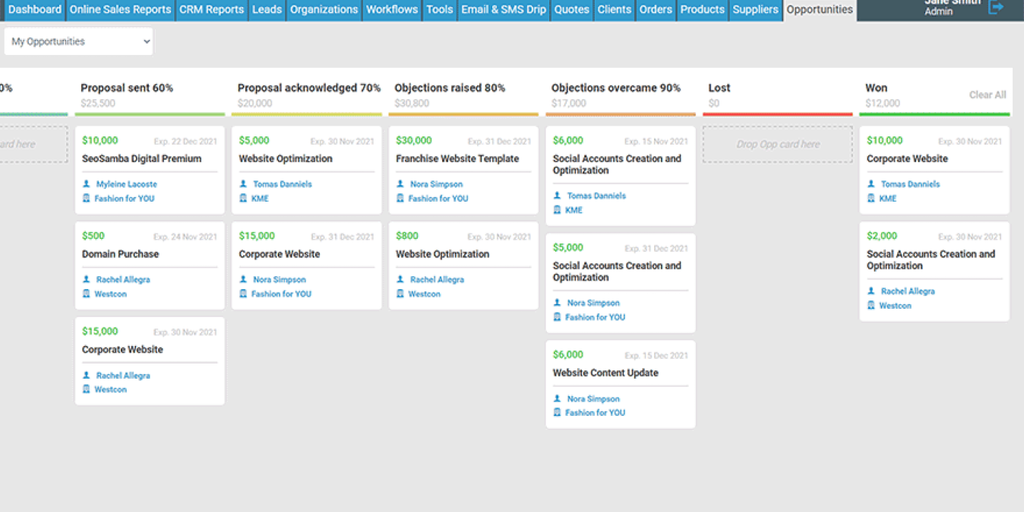1024x512 pixels.
Task: Open Tomas Danniels link on $5,000 Website Optimization card
Action: (x=282, y=184)
